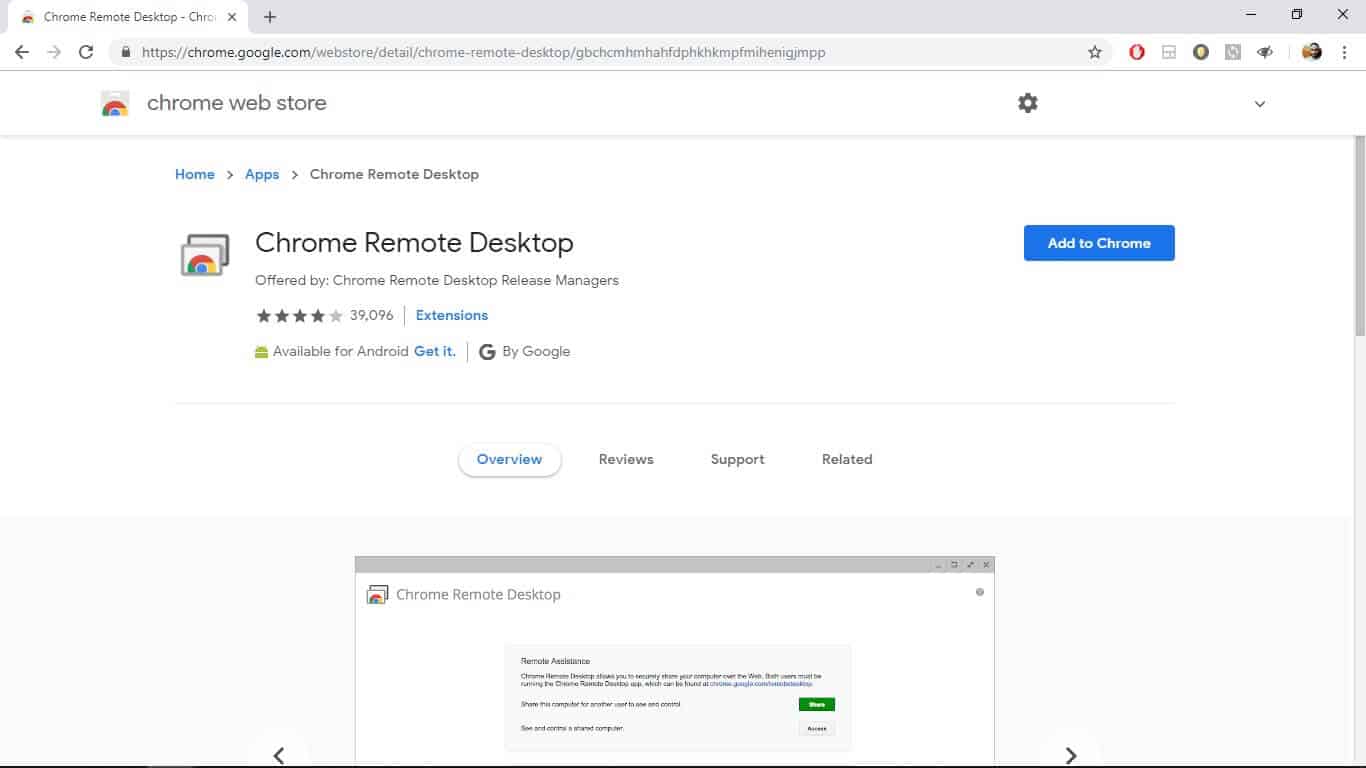Click the gray window-shaped extension icon
The width and height of the screenshot is (1366, 768).
click(x=1169, y=52)
